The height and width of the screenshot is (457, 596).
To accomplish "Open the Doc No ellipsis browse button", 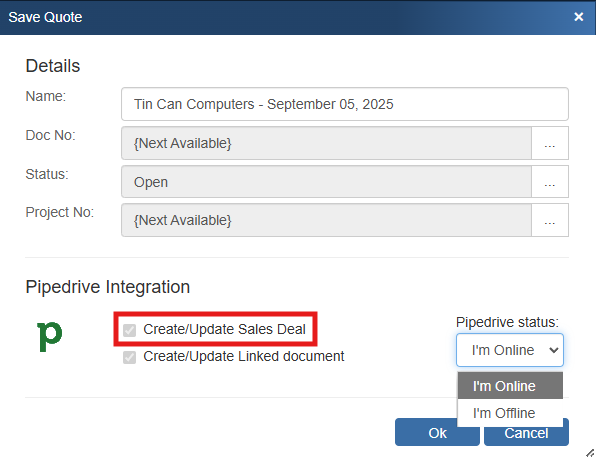I will (550, 143).
